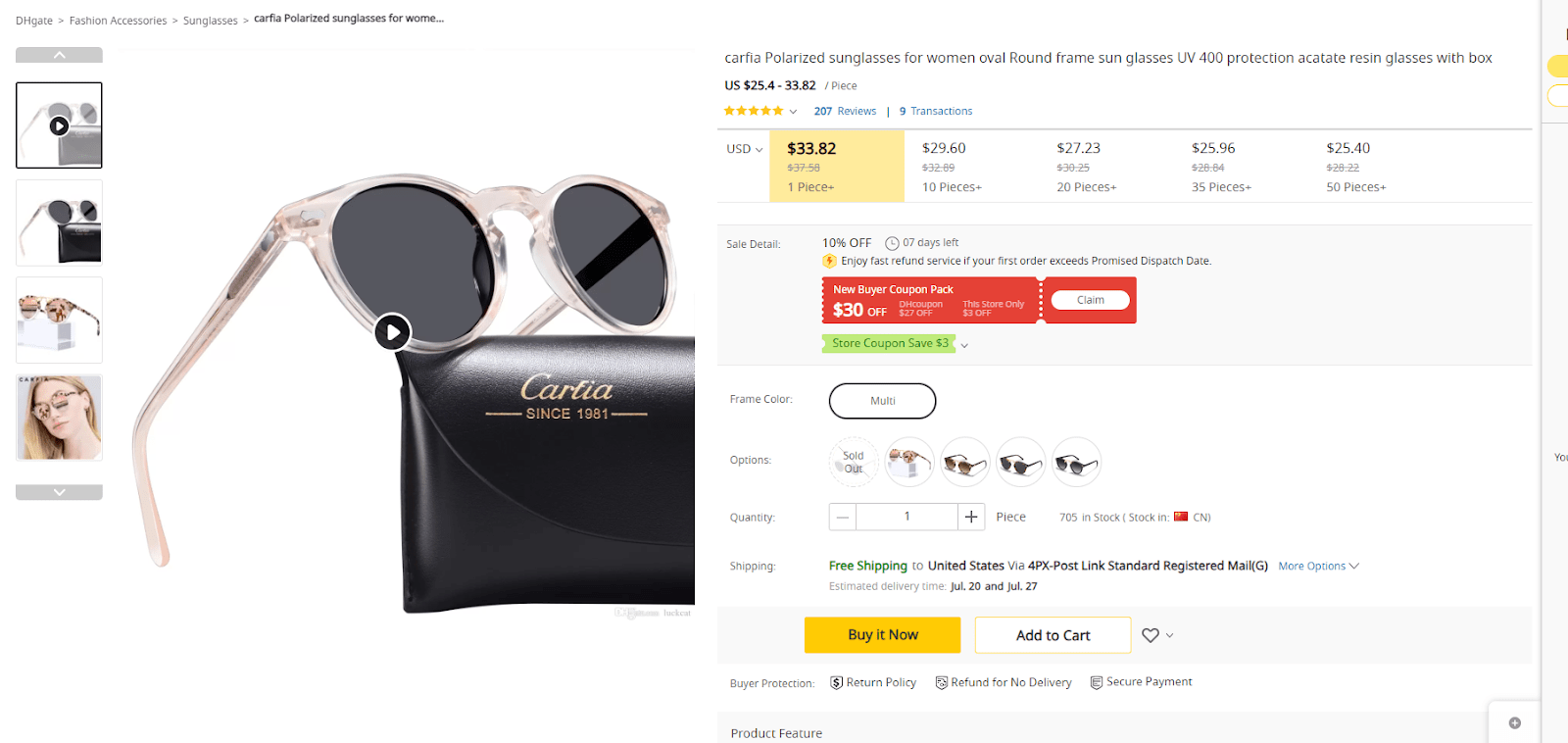Click the Return Policy shield icon

(837, 682)
